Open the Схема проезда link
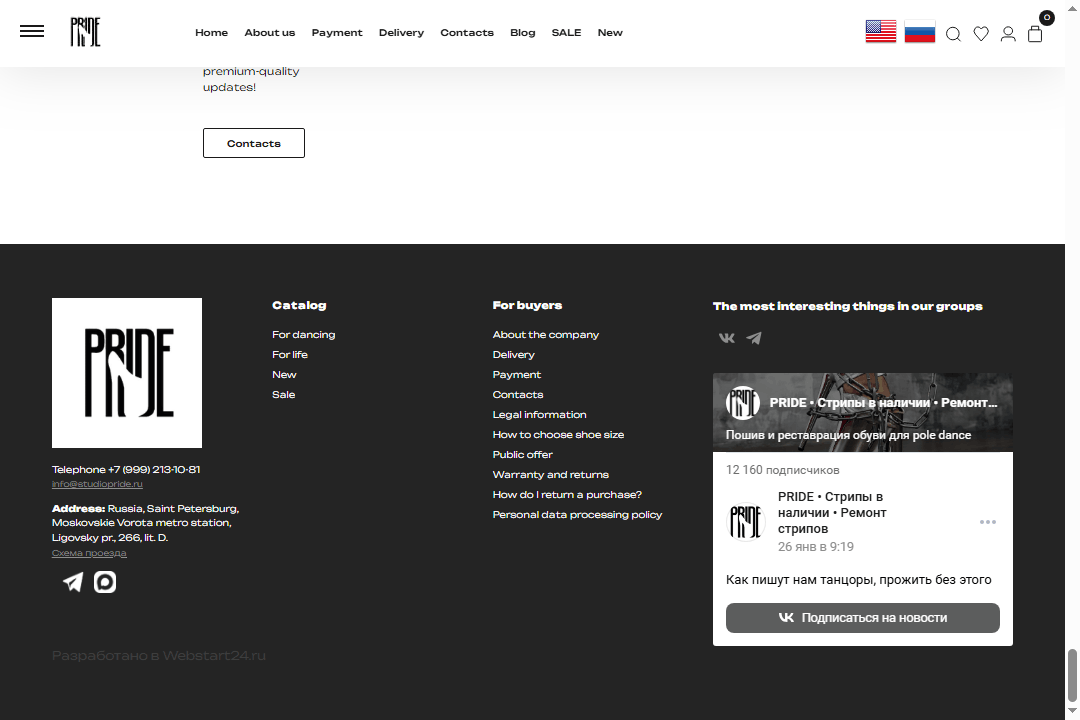 coord(89,553)
